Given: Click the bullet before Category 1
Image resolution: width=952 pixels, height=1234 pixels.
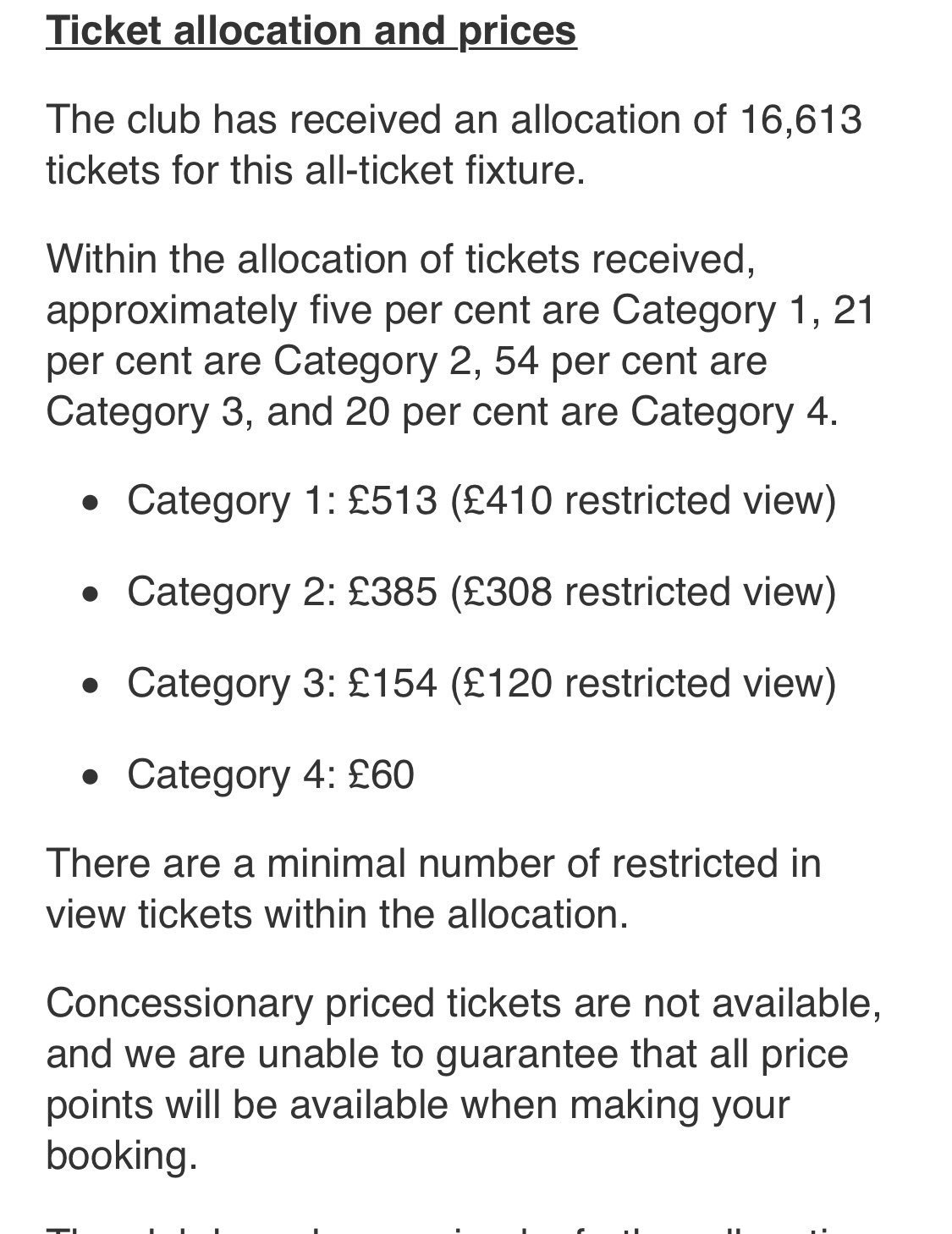Looking at the screenshot, I should (x=91, y=504).
